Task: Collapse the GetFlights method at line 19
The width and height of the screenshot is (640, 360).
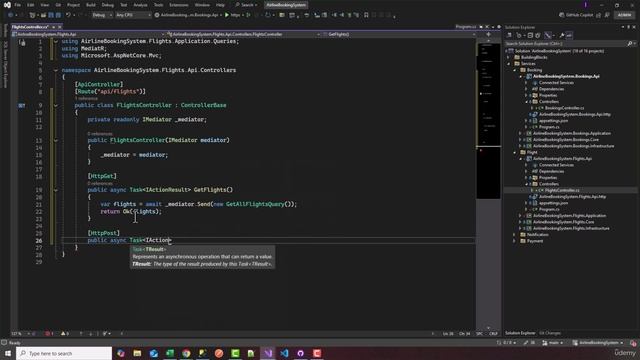Action: [56, 190]
